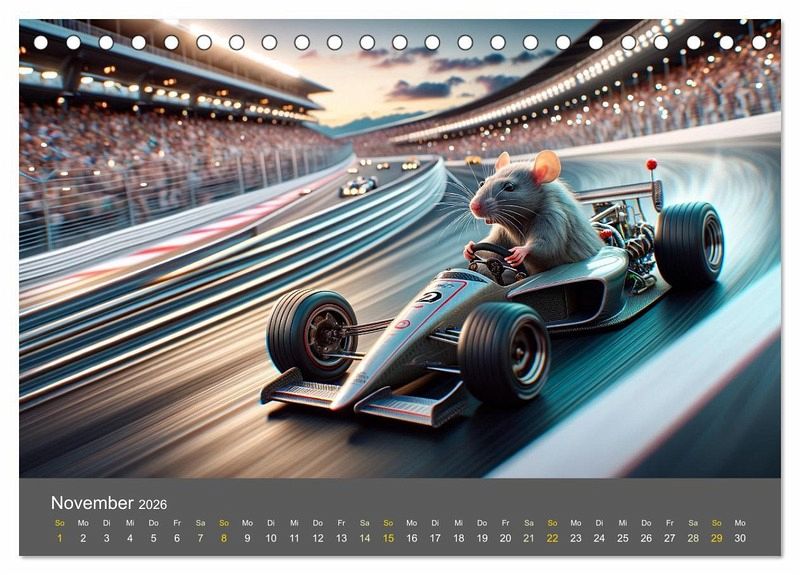Select date 16 in the calendar row

click(412, 538)
